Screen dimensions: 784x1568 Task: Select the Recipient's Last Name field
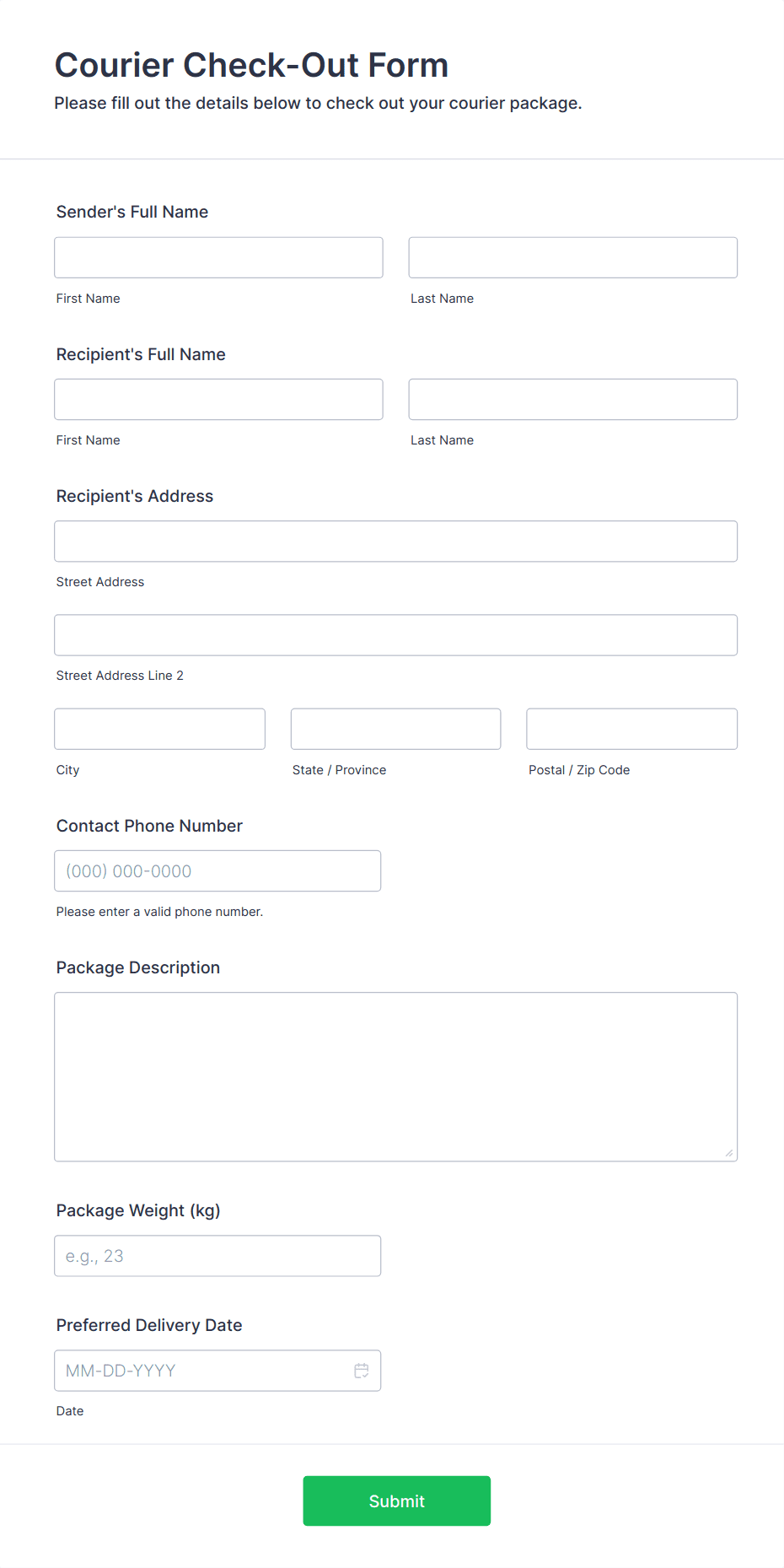pyautogui.click(x=572, y=399)
